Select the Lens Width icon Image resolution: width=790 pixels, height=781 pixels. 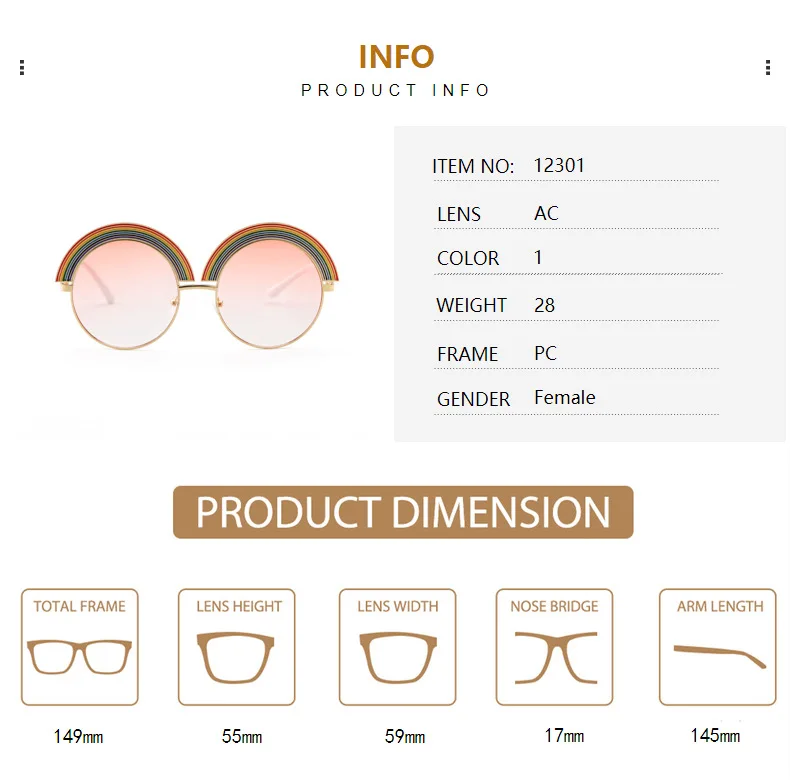(398, 658)
